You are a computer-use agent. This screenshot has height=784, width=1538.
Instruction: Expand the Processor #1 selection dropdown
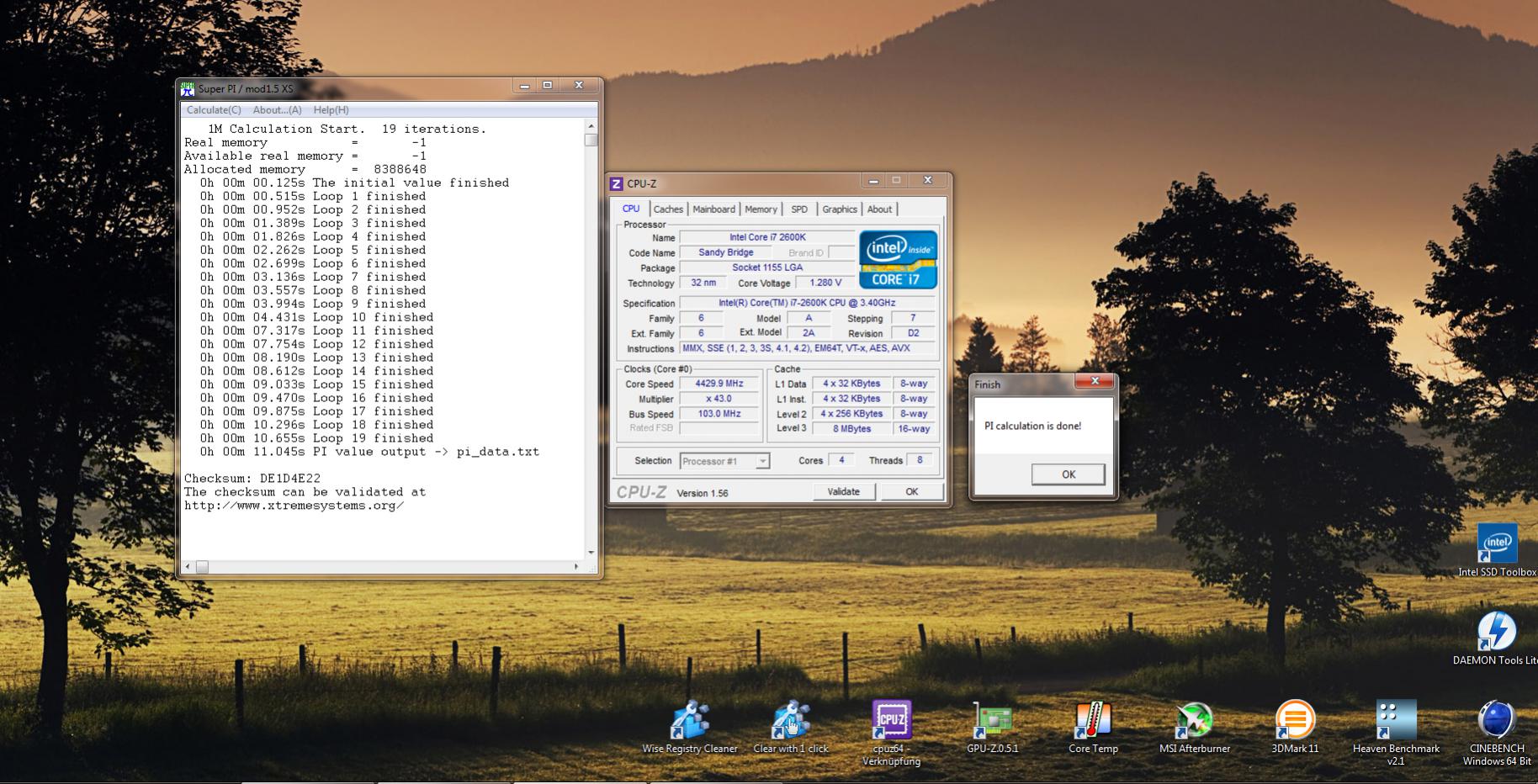coord(762,461)
